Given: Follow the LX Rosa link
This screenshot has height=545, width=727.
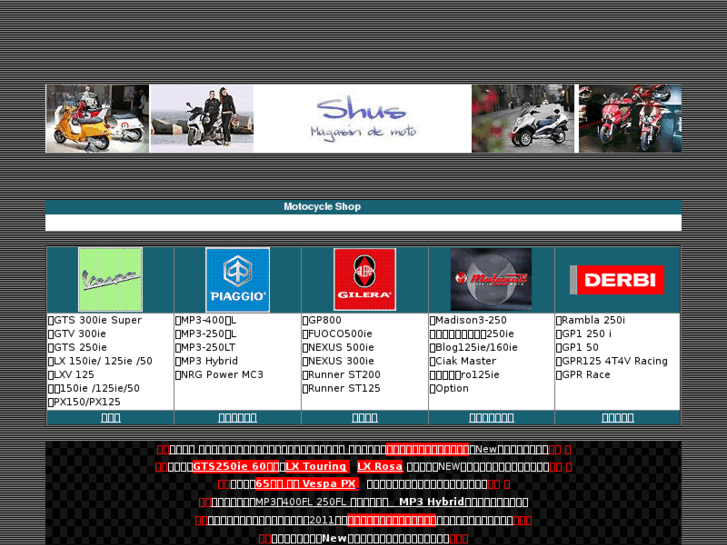Looking at the screenshot, I should click(380, 467).
